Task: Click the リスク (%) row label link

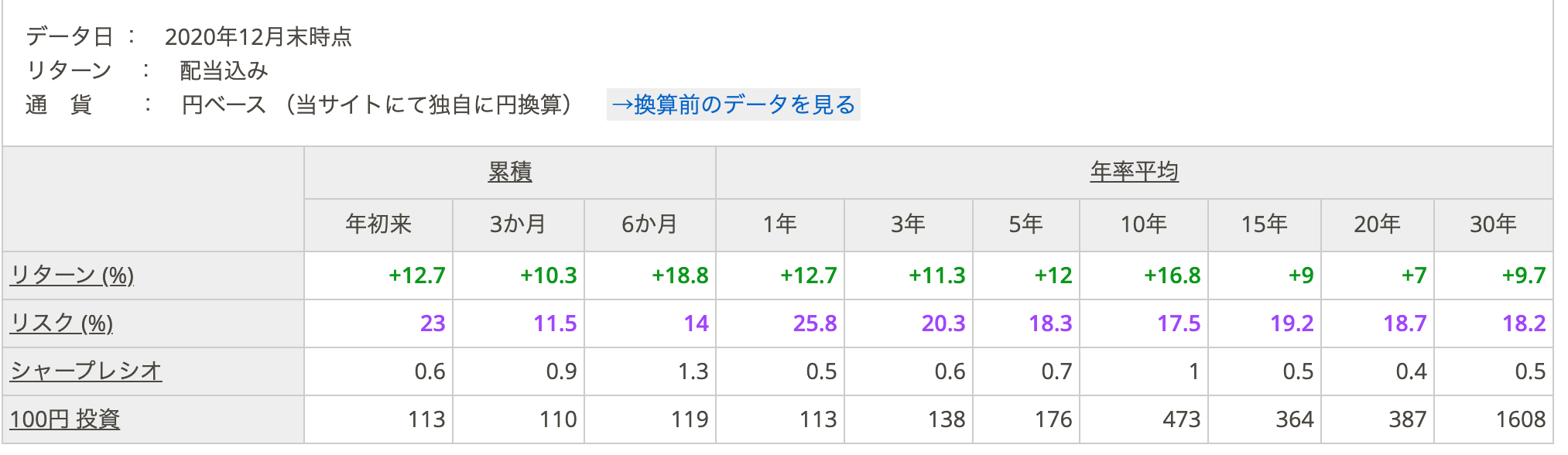Action: pyautogui.click(x=61, y=323)
